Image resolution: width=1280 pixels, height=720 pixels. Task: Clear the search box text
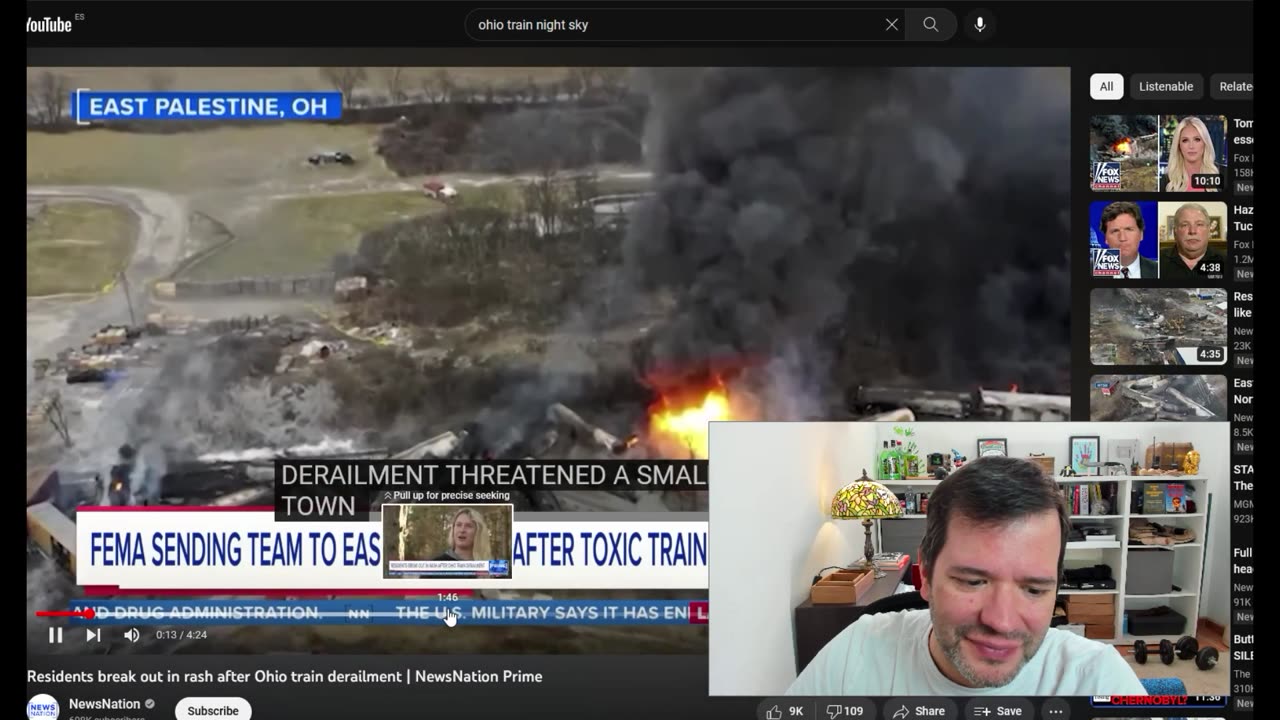coord(892,25)
